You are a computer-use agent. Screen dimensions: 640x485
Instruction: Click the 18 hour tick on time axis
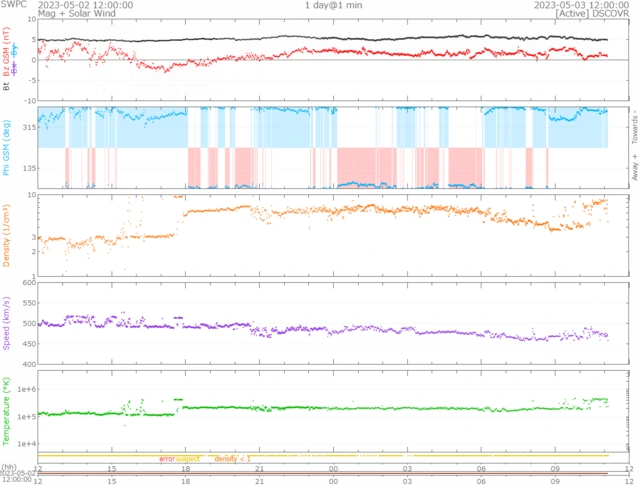coord(185,468)
